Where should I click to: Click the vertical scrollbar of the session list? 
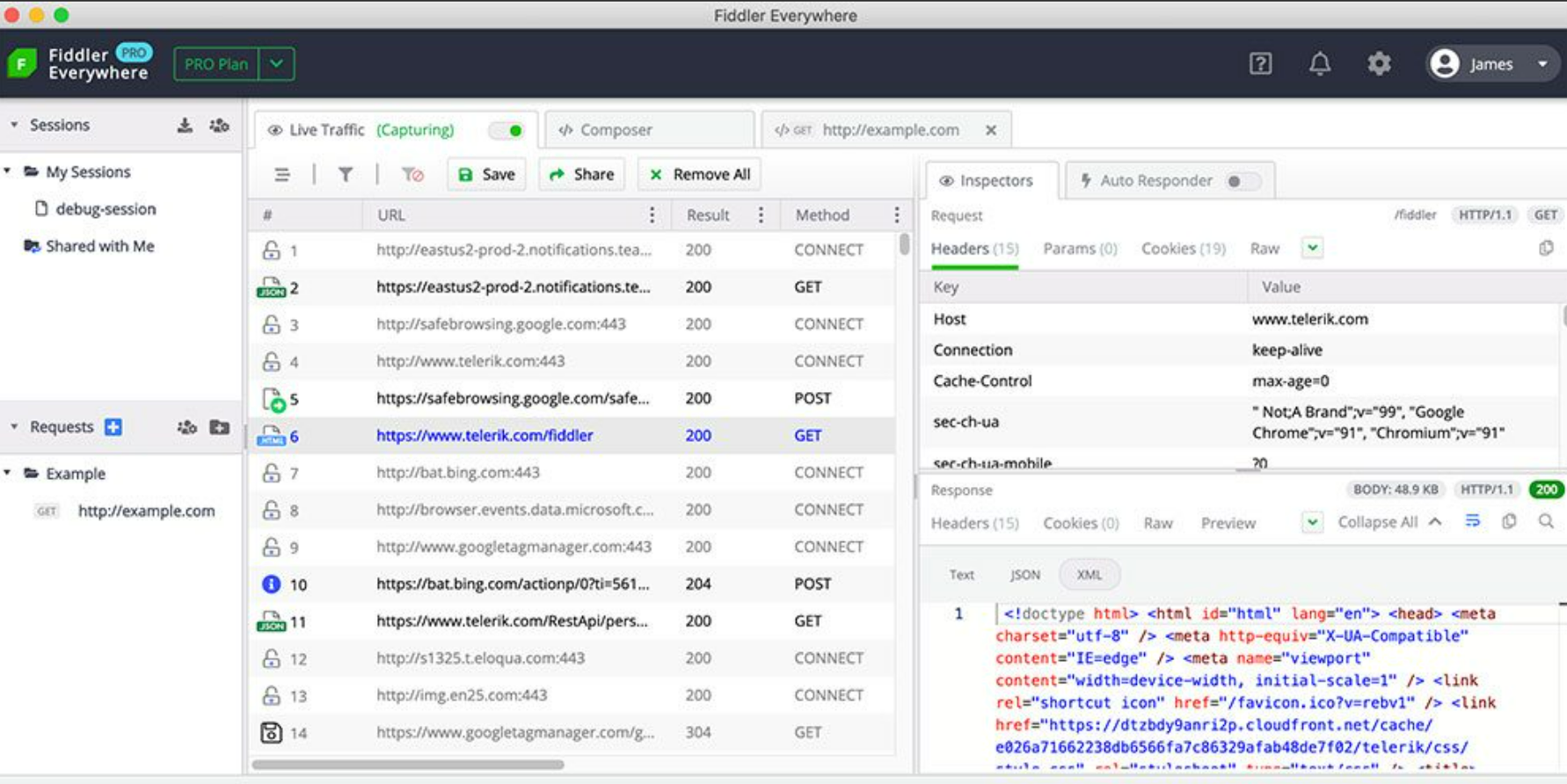coord(905,243)
